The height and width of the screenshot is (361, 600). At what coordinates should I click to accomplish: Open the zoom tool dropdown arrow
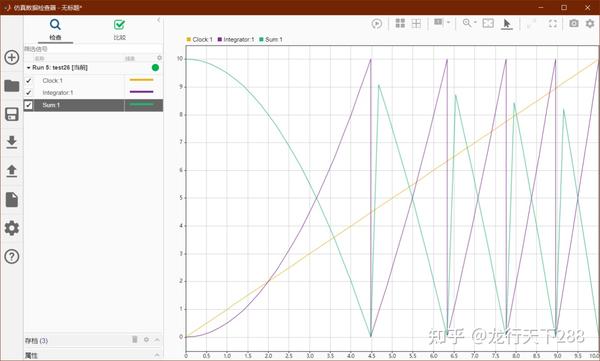475,23
